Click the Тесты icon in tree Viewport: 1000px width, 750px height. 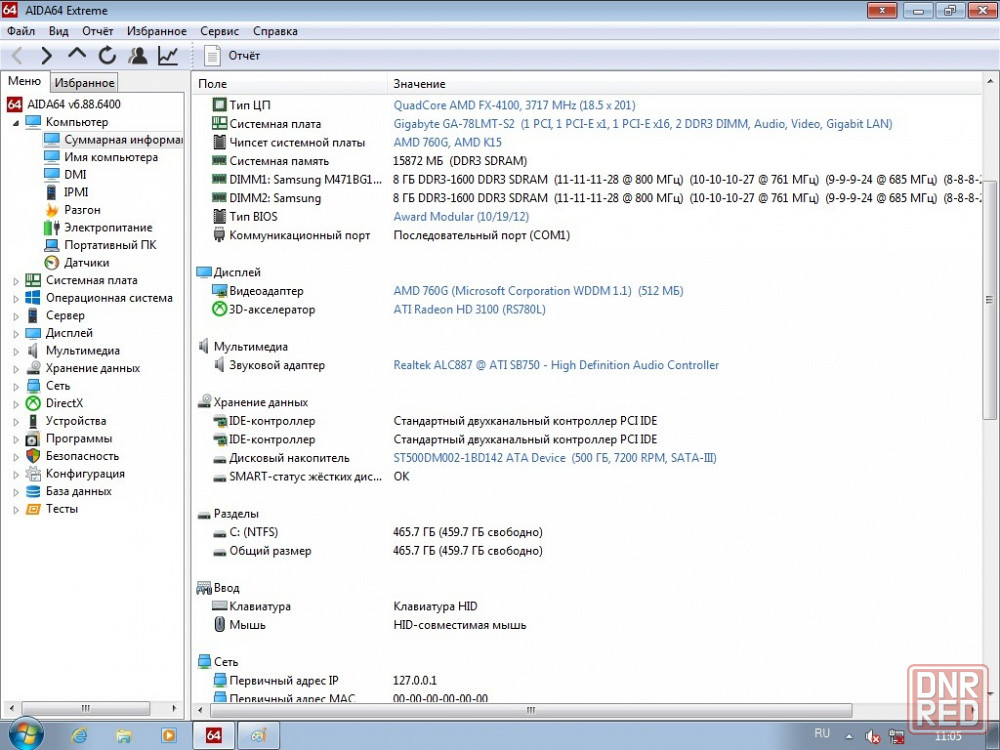coord(33,509)
